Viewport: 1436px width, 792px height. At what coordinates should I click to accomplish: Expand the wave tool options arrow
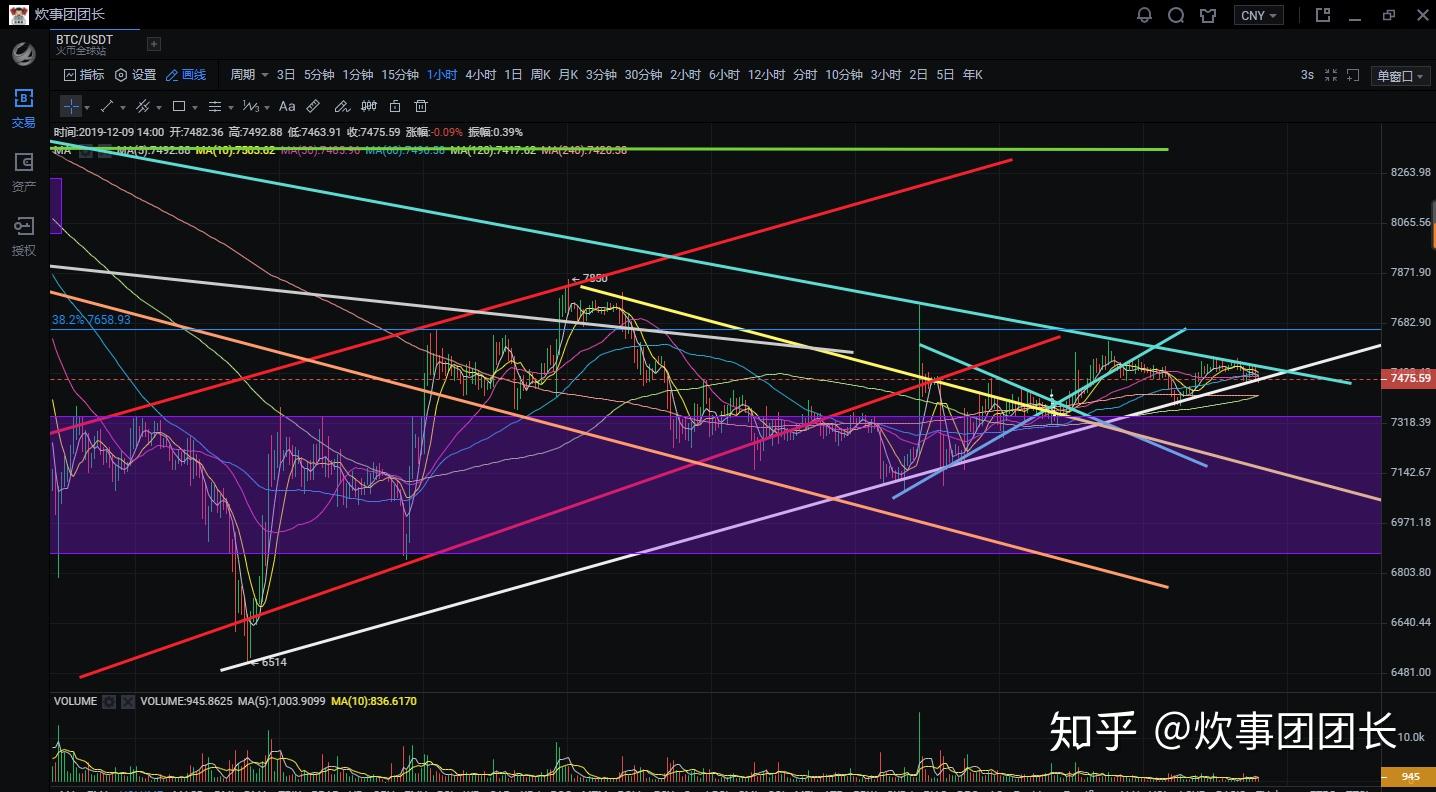coord(267,107)
